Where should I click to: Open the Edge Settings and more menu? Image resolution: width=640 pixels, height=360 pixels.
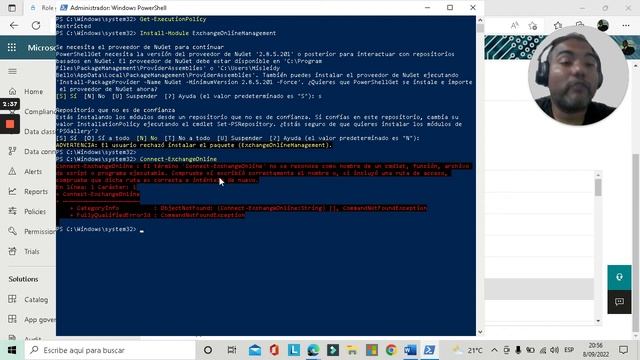pos(626,25)
